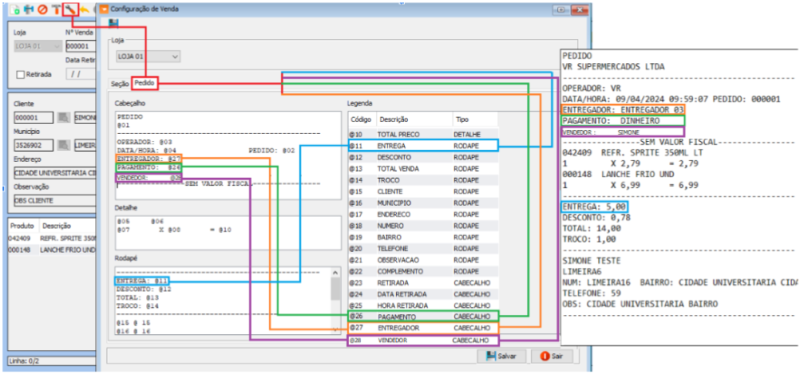Select the @28 VENDEDOR legend row
800x374 pixels.
tap(423, 340)
